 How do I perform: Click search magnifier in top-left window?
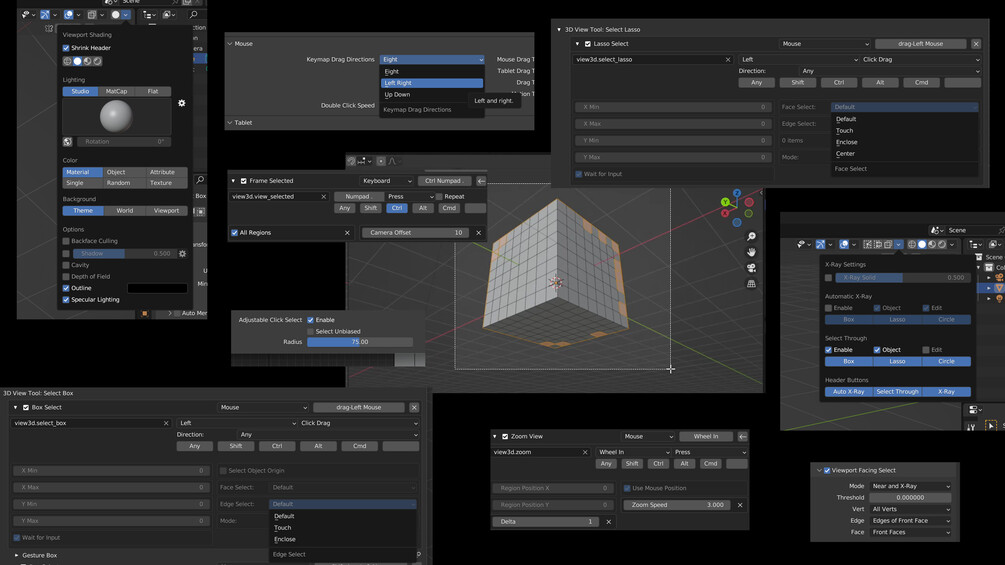coord(193,14)
